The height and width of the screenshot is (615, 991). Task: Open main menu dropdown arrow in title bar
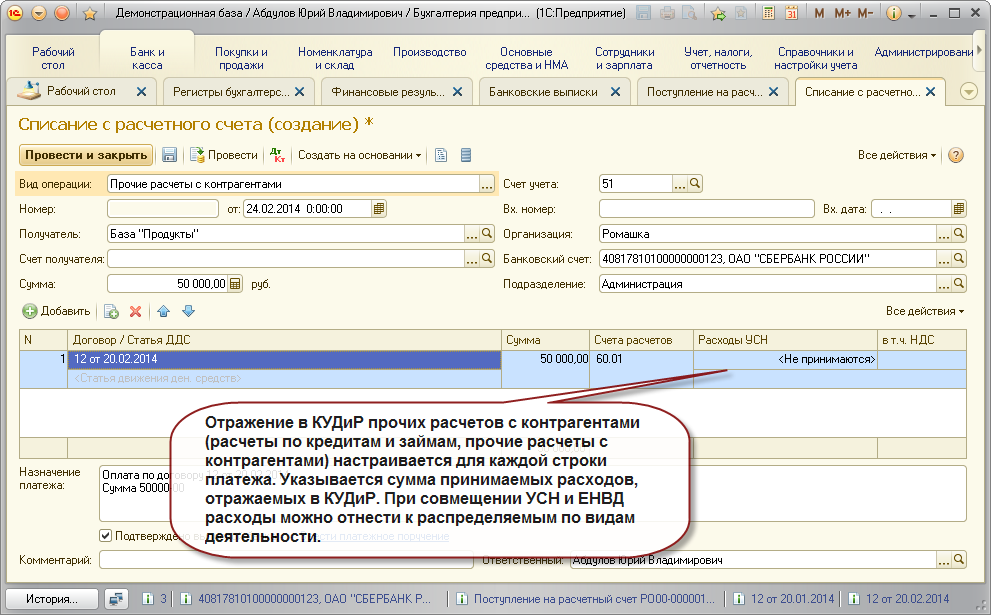[39, 13]
